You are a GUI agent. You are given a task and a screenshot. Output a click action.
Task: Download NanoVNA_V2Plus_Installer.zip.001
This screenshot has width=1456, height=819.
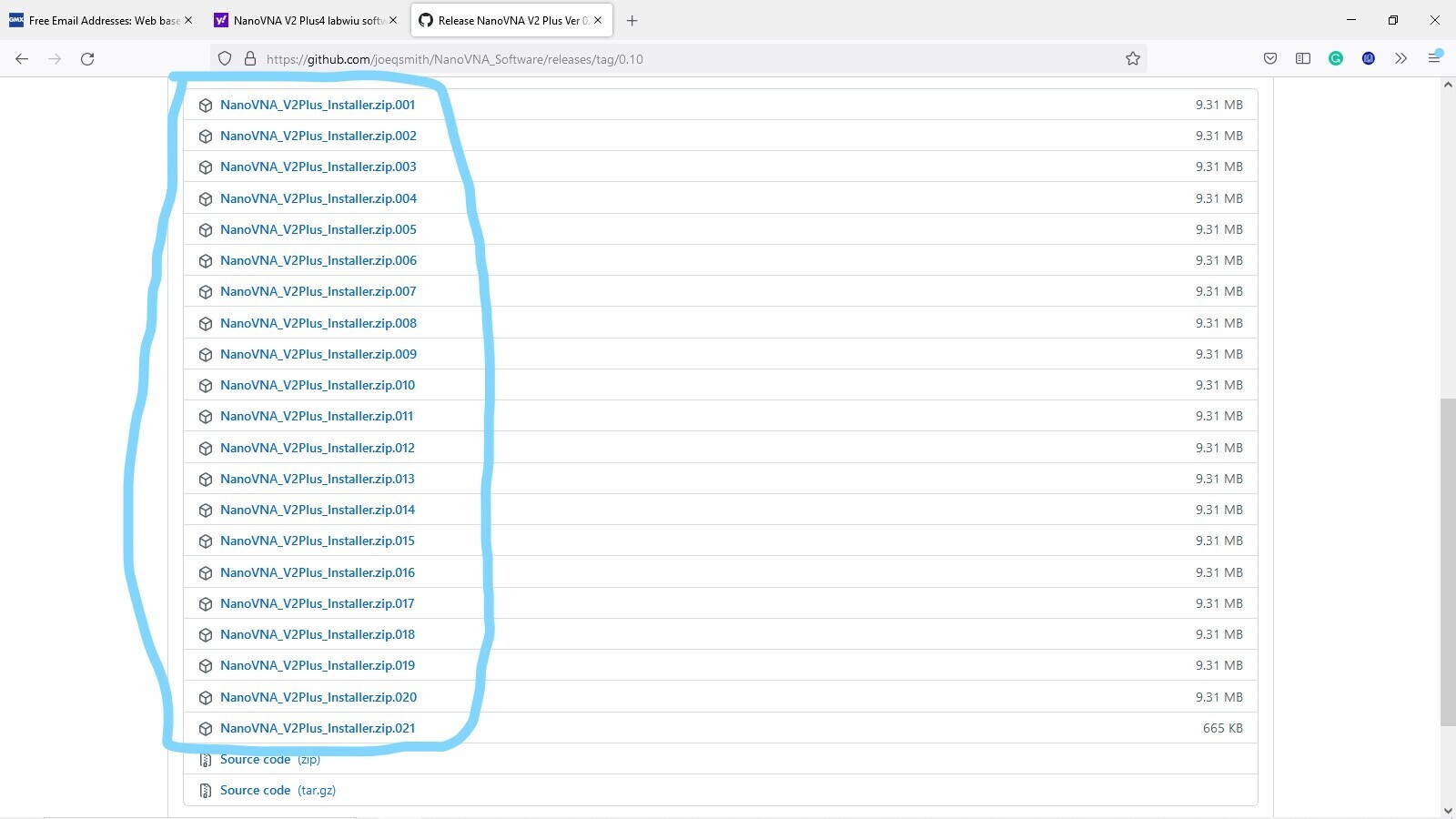coord(318,105)
